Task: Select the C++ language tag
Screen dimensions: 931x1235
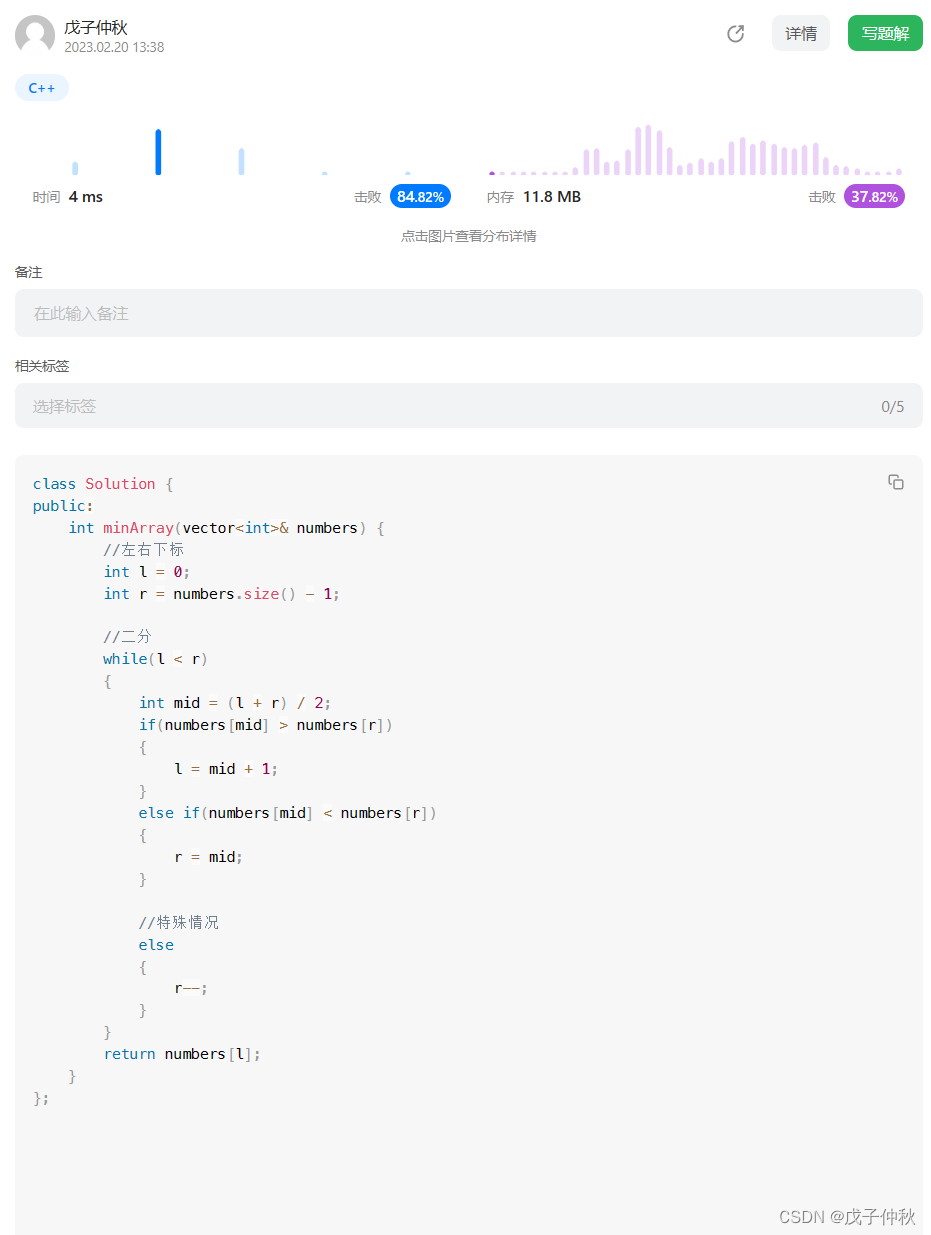Action: coord(42,88)
